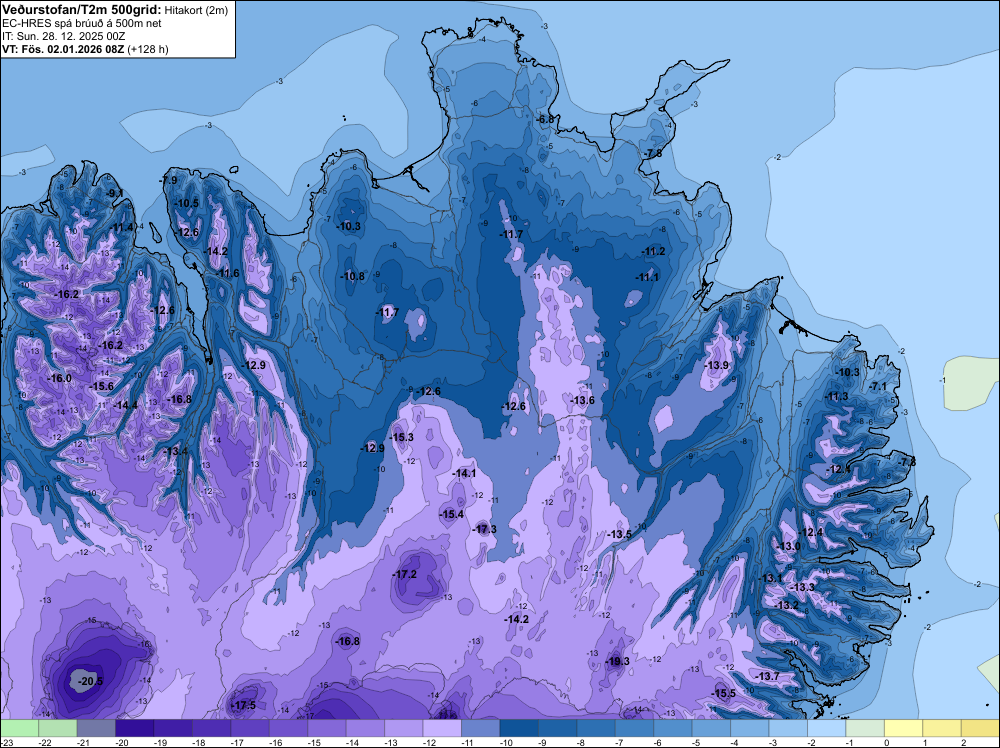Pick the legend swatch labeled -4

750,728
